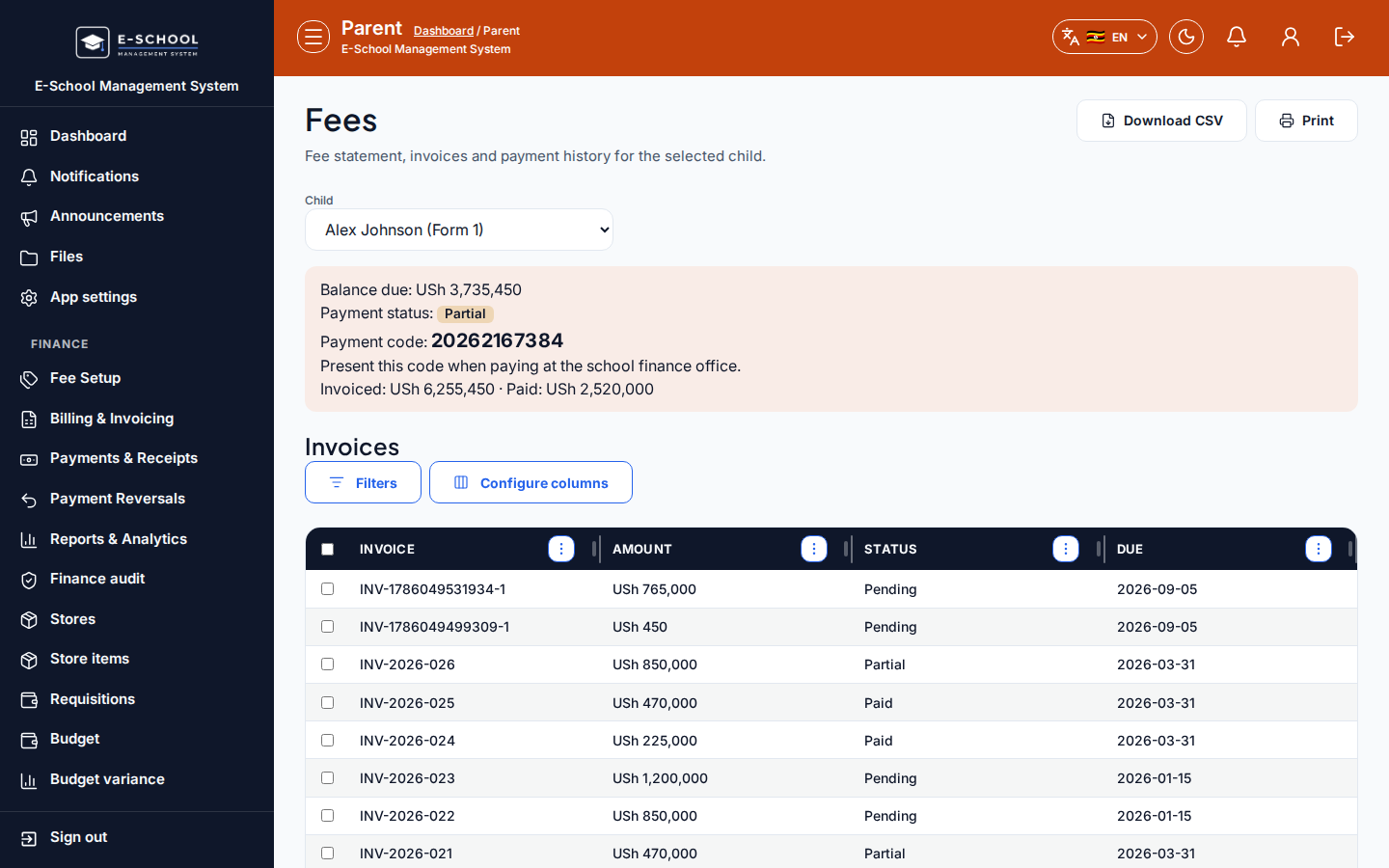This screenshot has width=1389, height=868.
Task: Click the Announcements megaphone icon
Action: tap(29, 217)
